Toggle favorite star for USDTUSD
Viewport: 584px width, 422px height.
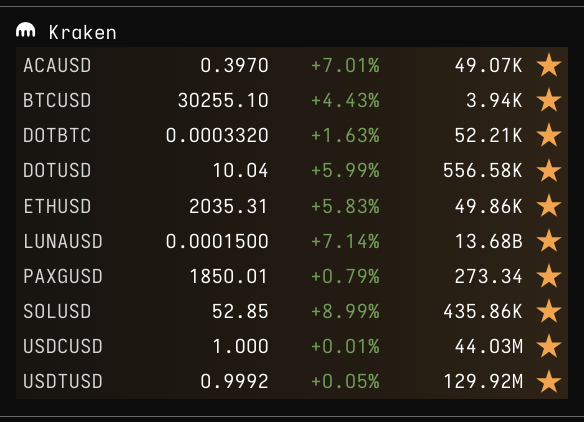tap(549, 381)
